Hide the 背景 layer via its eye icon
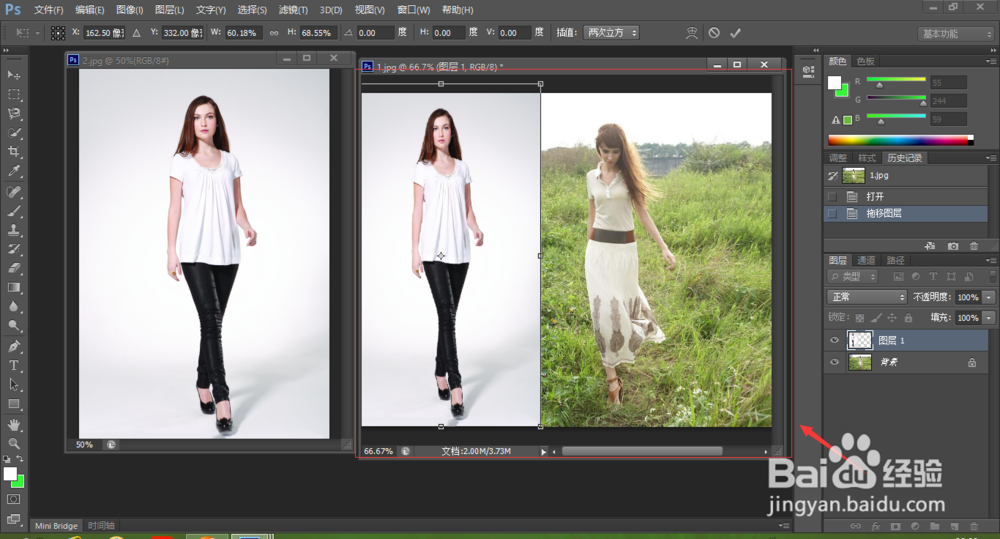1000x539 pixels. pos(834,363)
